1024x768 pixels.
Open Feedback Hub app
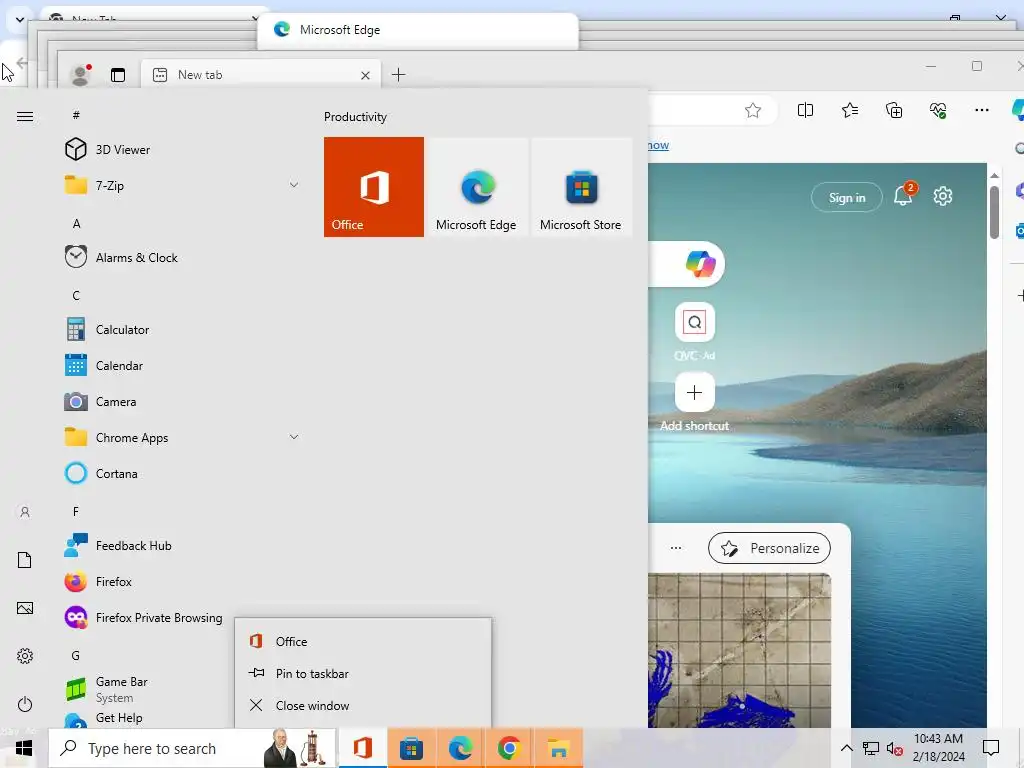coord(183,545)
